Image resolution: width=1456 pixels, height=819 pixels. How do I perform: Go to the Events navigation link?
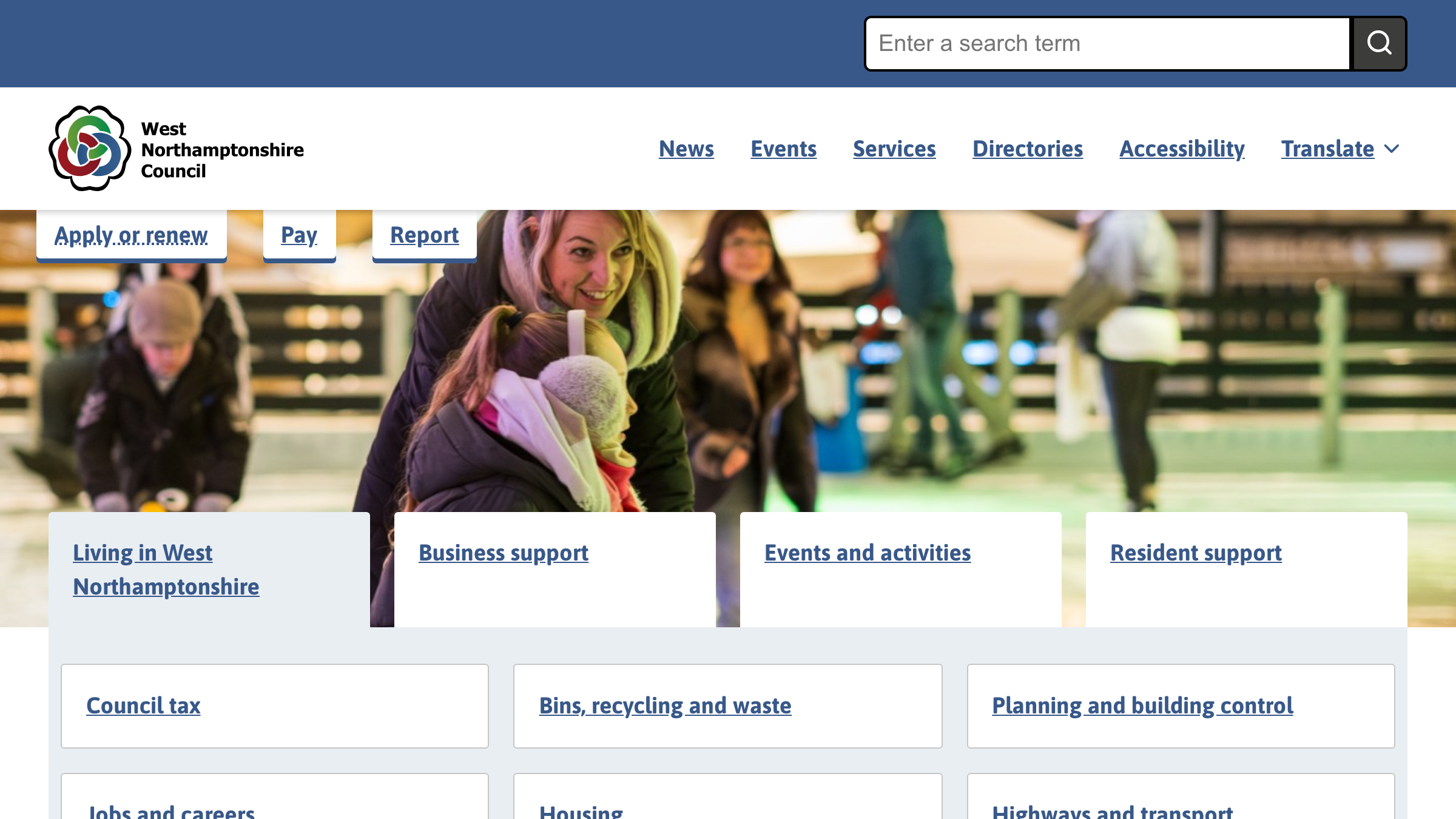[783, 149]
